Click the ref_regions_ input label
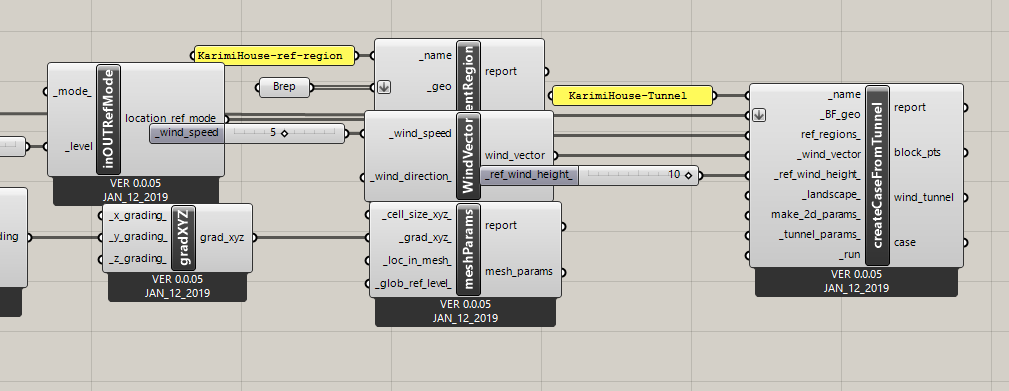This screenshot has height=391, width=1009. 831,134
